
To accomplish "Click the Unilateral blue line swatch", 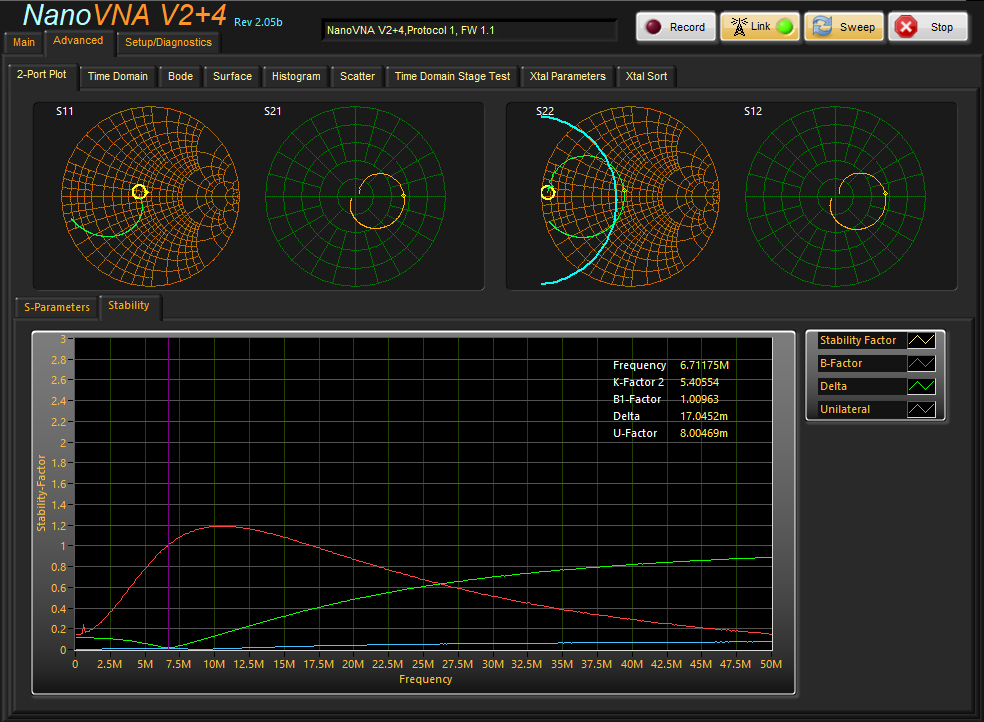I will pos(921,410).
